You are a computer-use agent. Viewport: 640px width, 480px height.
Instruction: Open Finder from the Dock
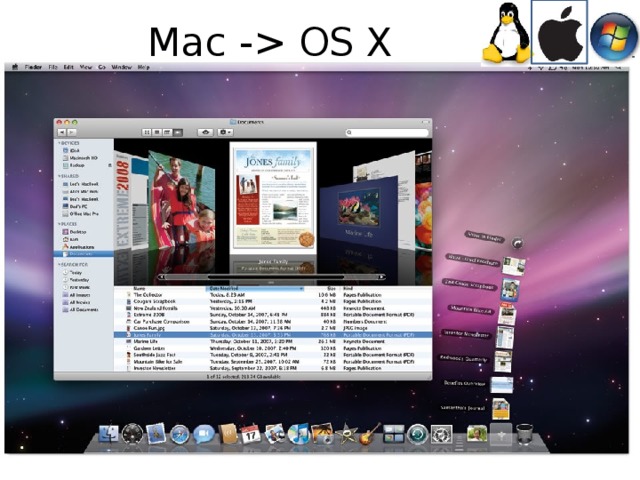point(109,434)
